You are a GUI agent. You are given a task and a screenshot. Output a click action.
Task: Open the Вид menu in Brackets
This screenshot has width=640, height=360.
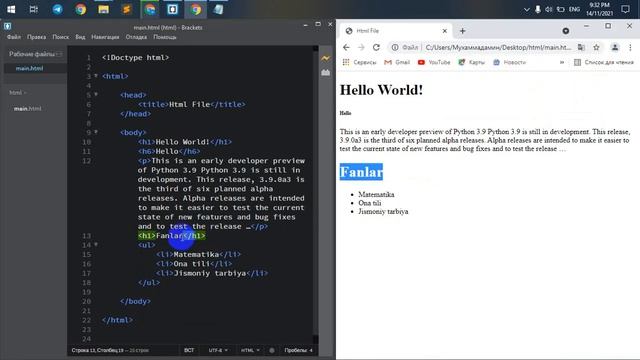pyautogui.click(x=80, y=37)
